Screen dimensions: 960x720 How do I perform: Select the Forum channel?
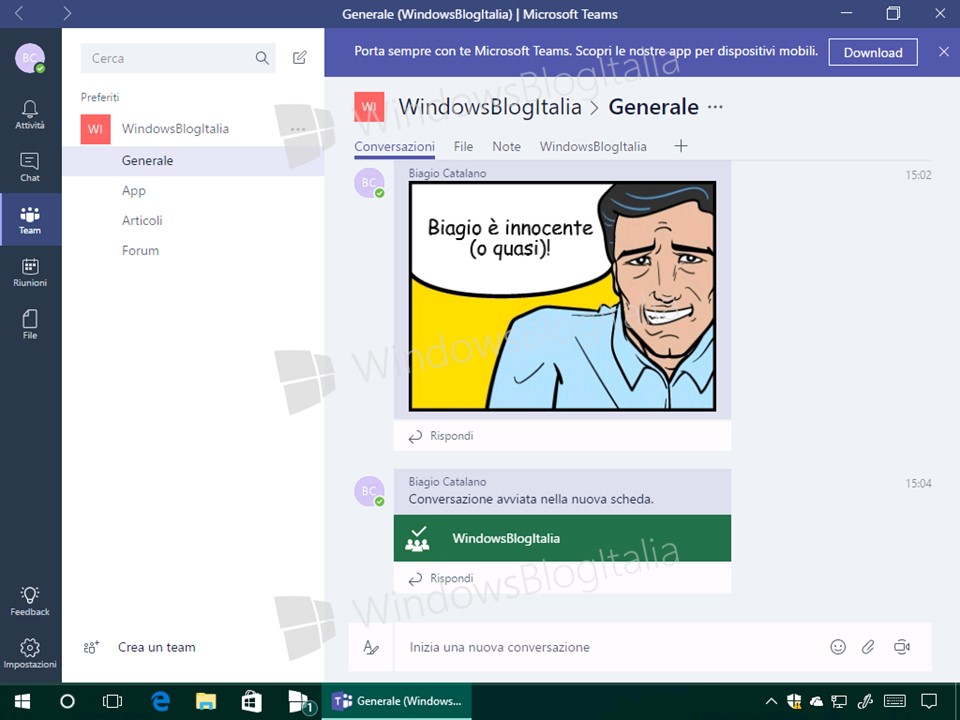coord(193,250)
